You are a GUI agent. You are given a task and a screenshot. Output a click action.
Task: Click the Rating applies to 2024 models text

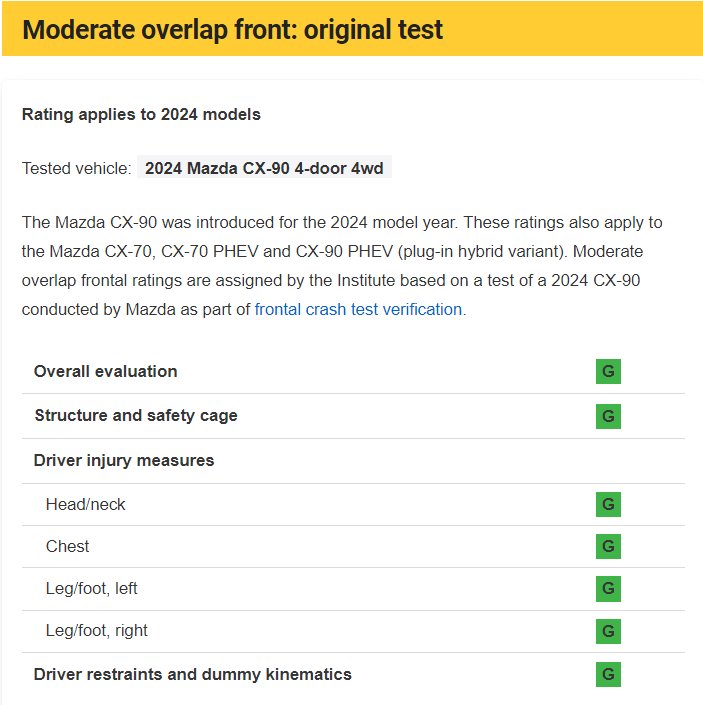point(141,114)
